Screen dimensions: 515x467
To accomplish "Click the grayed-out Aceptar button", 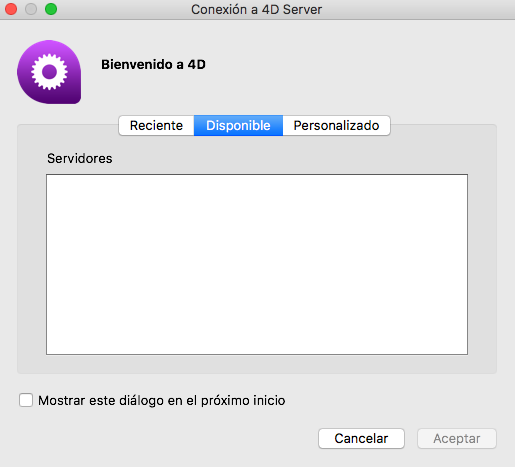I will (457, 438).
